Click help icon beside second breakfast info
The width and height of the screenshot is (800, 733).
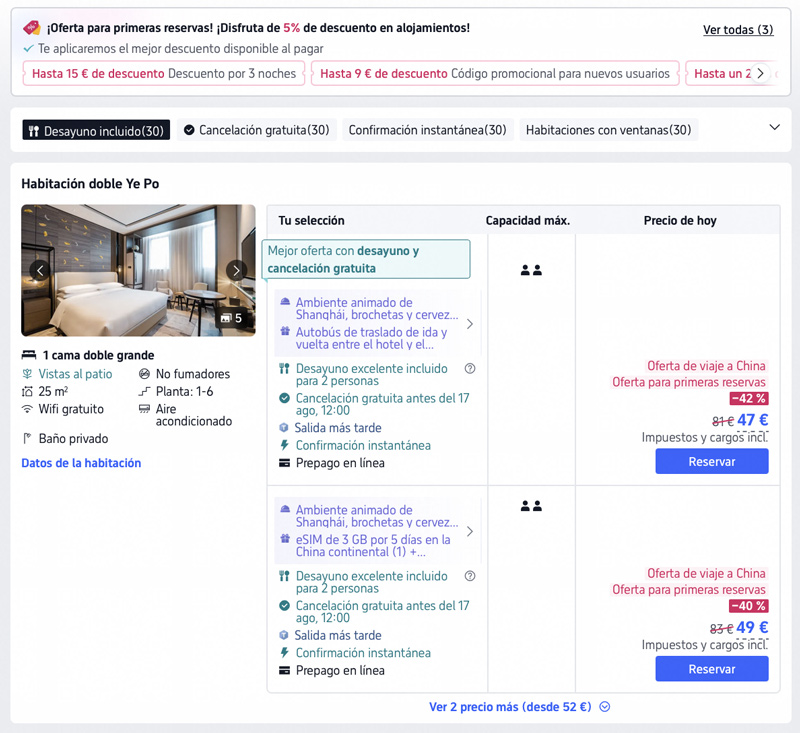click(470, 576)
